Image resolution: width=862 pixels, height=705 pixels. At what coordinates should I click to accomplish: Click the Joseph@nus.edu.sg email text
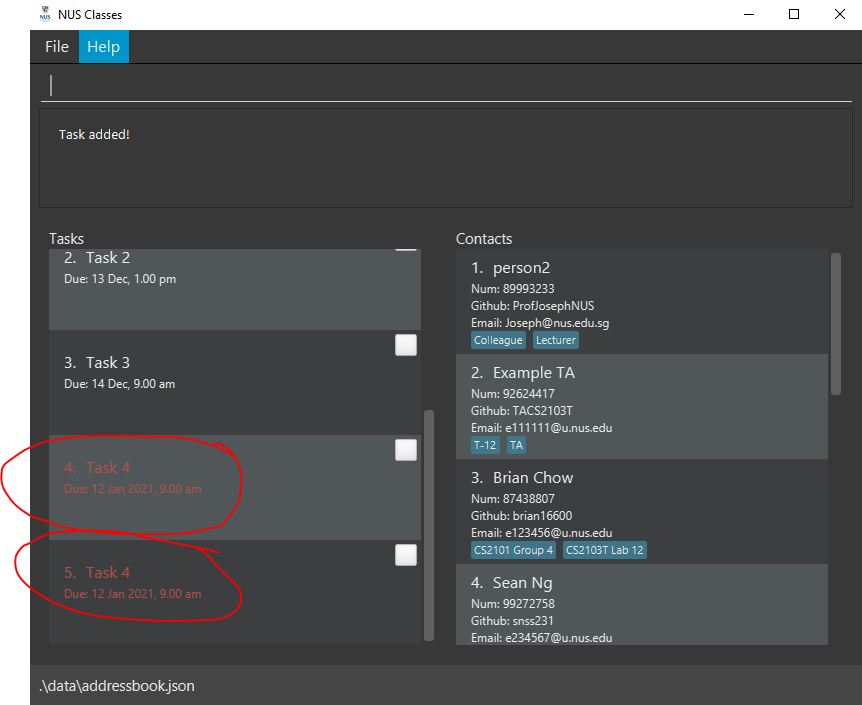[557, 323]
